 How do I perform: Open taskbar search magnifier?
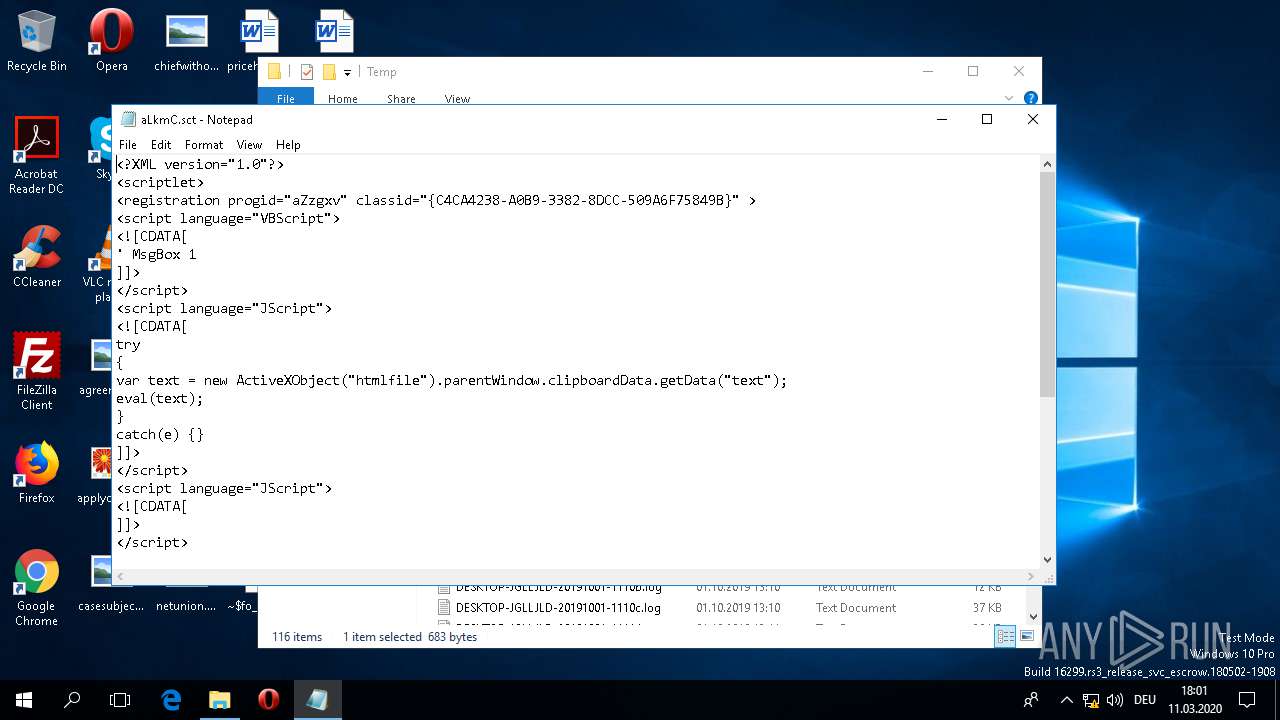[x=72, y=700]
